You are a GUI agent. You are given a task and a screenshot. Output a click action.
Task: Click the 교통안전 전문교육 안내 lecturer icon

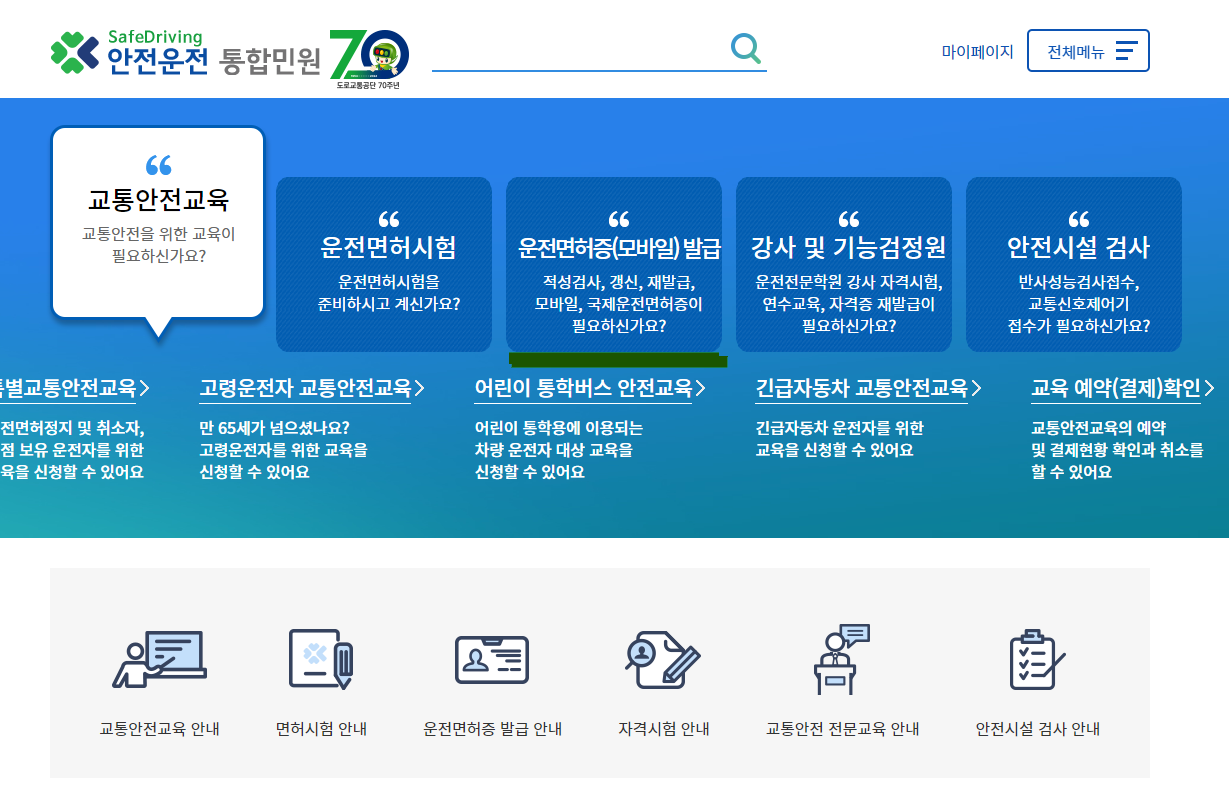point(841,660)
